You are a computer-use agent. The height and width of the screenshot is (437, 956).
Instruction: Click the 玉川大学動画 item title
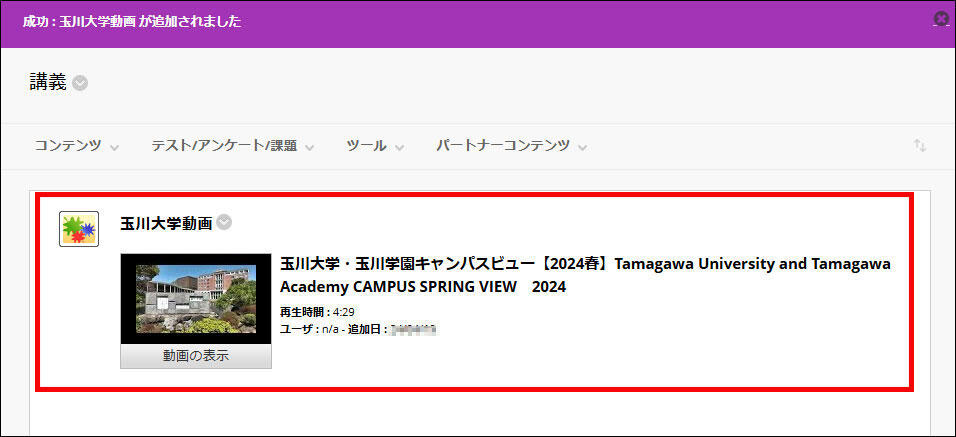tap(166, 224)
